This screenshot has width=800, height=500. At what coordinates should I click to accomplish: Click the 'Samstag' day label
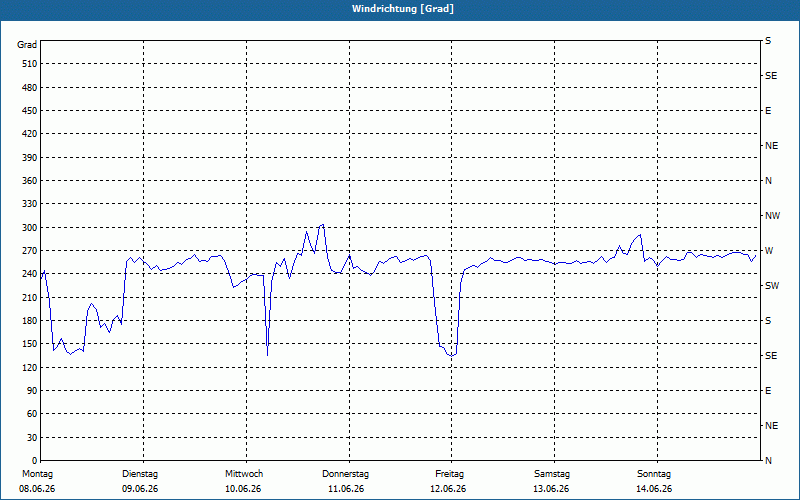tap(552, 474)
